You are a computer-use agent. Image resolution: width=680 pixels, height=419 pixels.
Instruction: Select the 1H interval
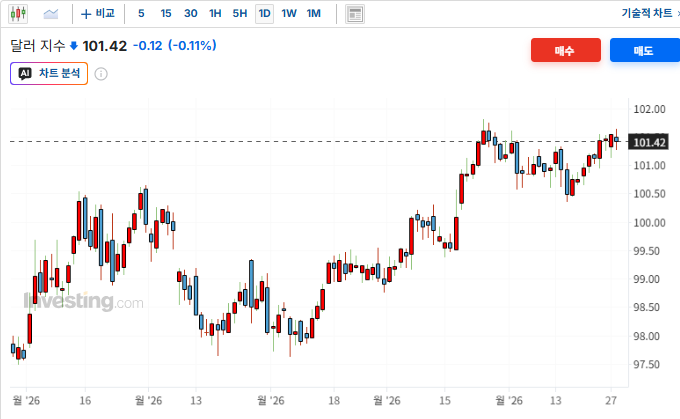click(x=215, y=13)
